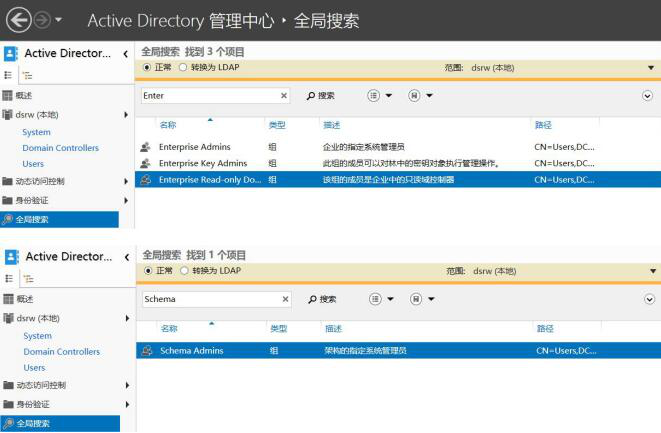The height and width of the screenshot is (433, 661).
Task: Expand dsrw (本地) arrow in lower pane
Action: point(127,318)
